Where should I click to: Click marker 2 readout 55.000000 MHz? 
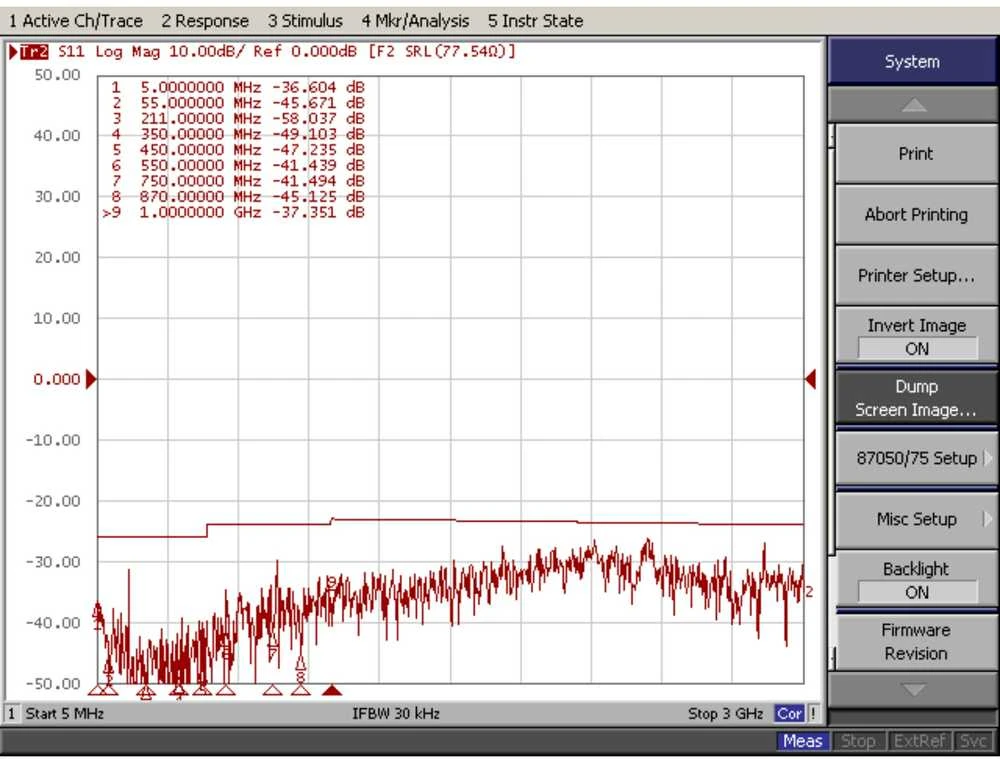[237, 103]
